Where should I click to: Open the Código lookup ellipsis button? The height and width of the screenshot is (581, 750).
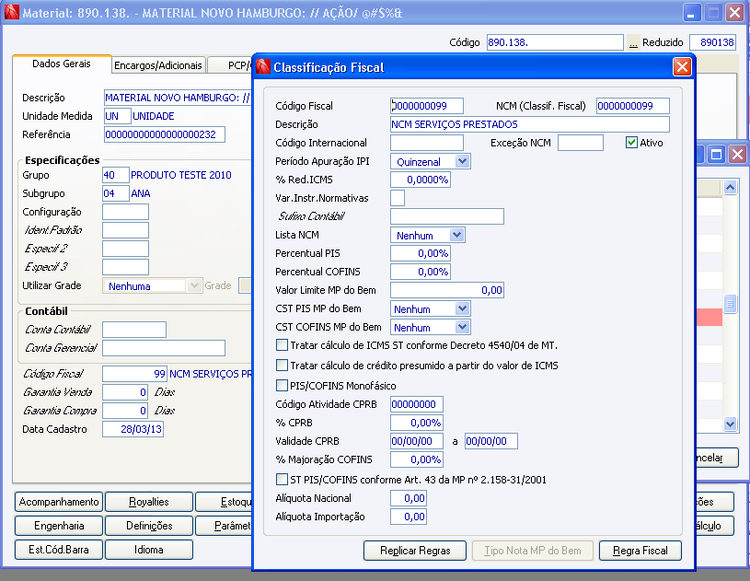coord(633,43)
